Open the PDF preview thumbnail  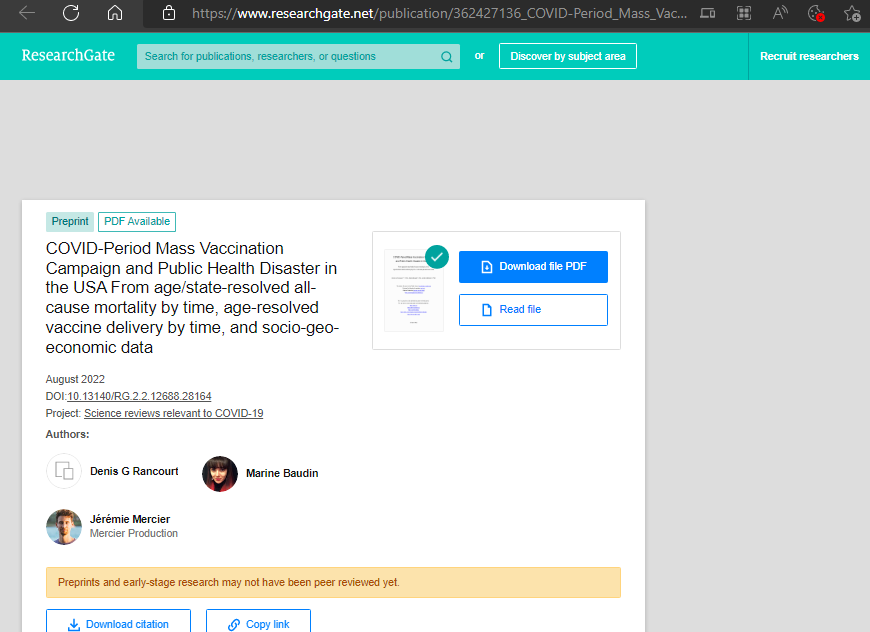414,290
